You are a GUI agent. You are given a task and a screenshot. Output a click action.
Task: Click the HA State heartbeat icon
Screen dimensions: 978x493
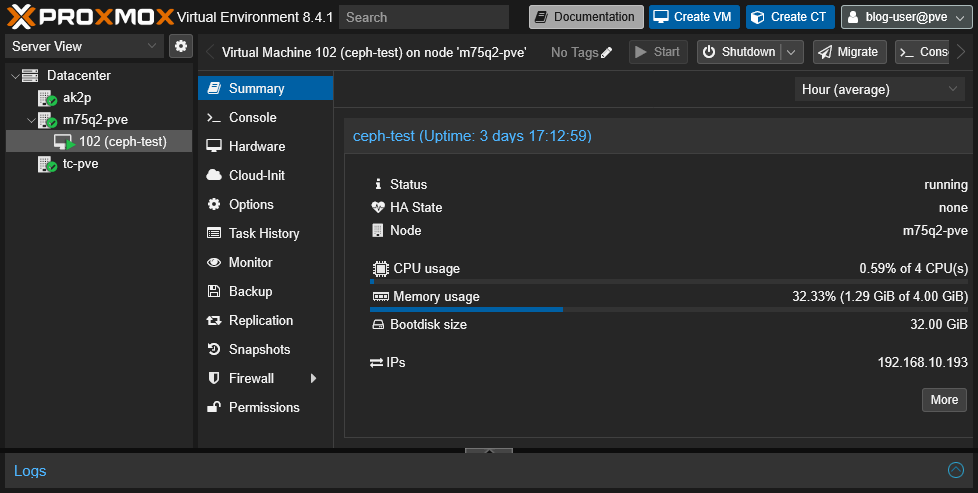[x=378, y=207]
